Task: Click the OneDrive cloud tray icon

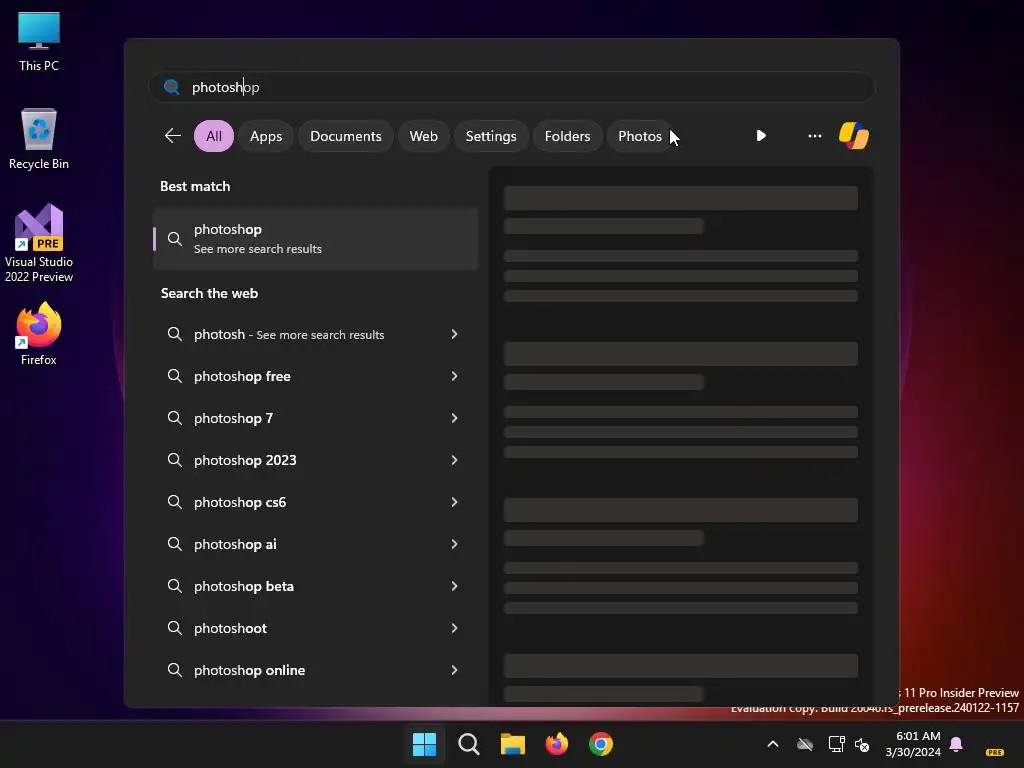Action: pyautogui.click(x=805, y=744)
